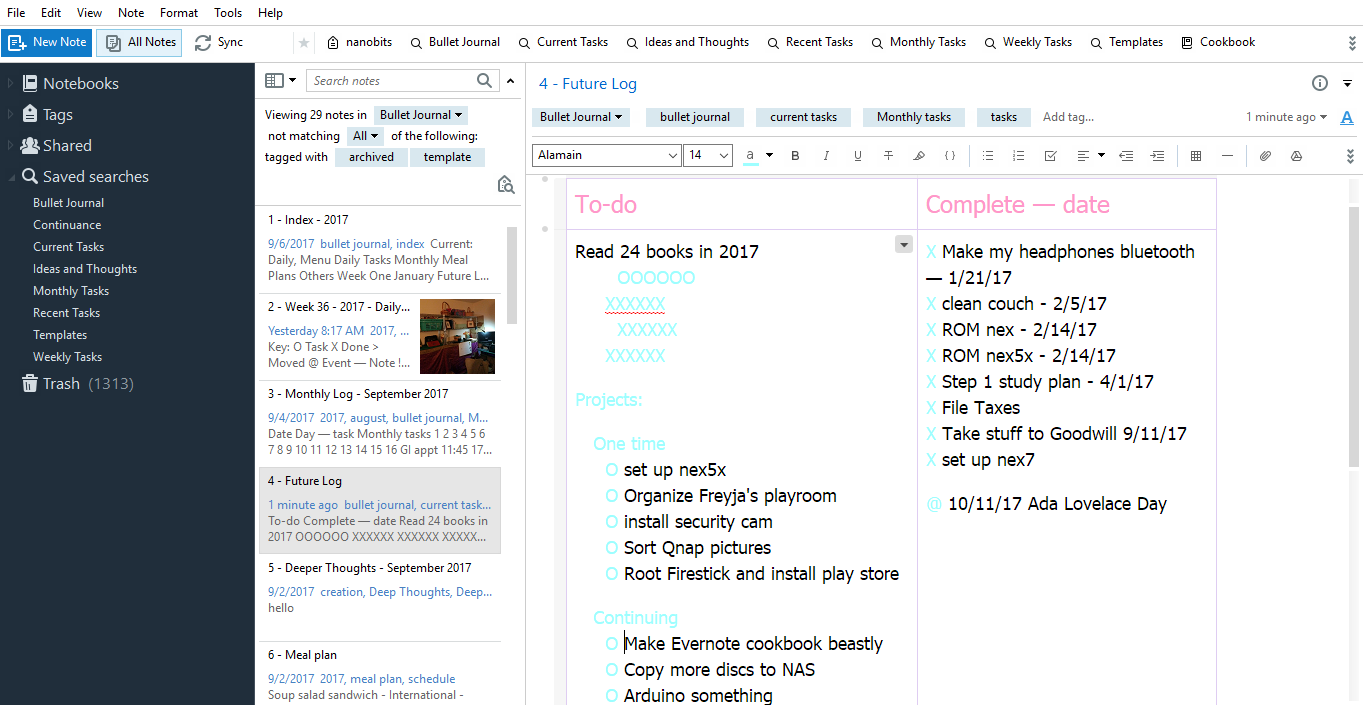Viewport: 1363px width, 705px height.
Task: Click the 'Monthly tasks' note tag
Action: coord(914,117)
